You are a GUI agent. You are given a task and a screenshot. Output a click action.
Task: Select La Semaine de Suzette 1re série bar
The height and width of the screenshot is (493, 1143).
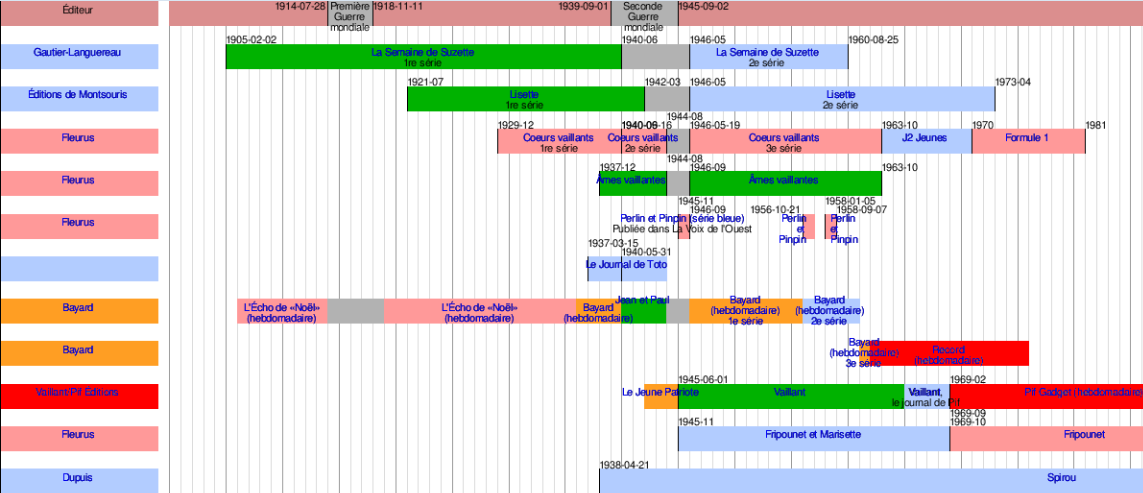coord(424,57)
